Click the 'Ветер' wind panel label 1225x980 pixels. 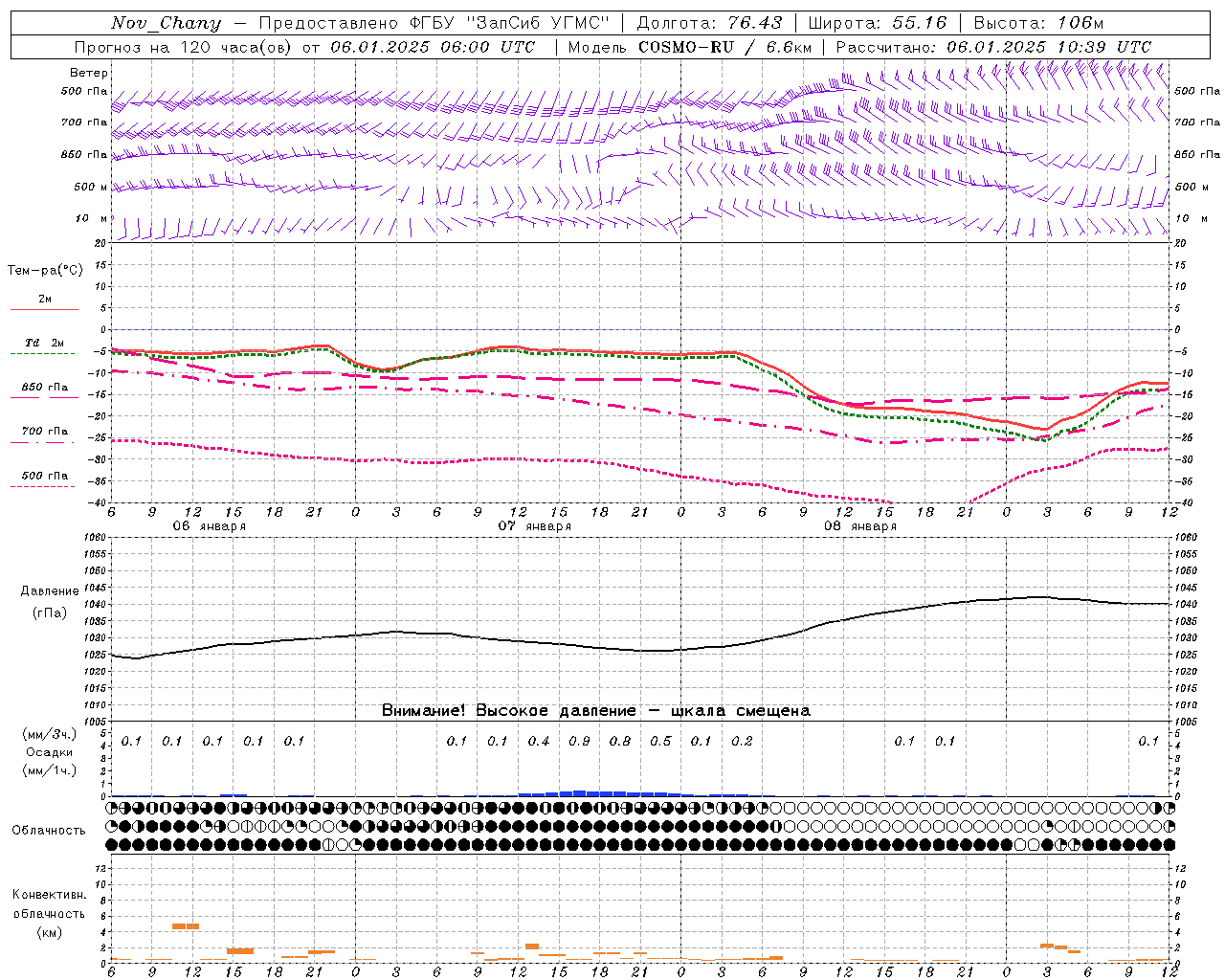click(x=89, y=73)
